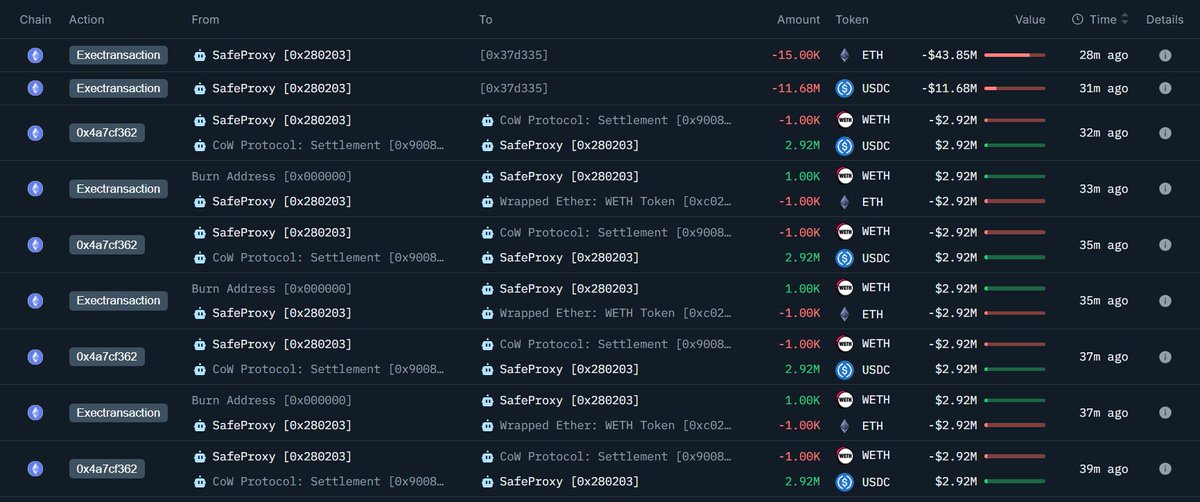The height and width of the screenshot is (502, 1200).
Task: Click the 0x4a7cf362 badge in the 35m ago row
Action: [x=107, y=244]
